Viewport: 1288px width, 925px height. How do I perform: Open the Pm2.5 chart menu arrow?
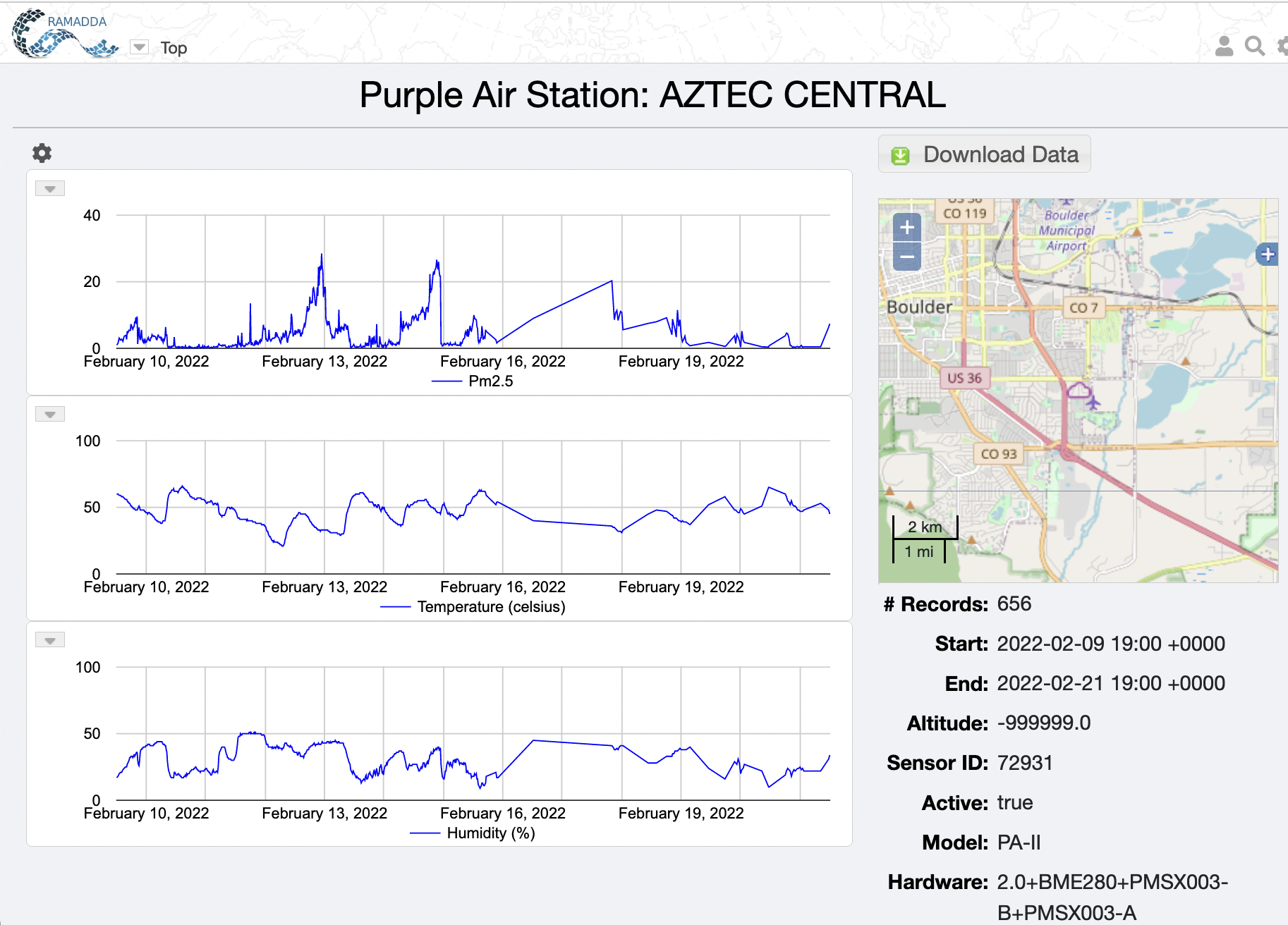50,188
